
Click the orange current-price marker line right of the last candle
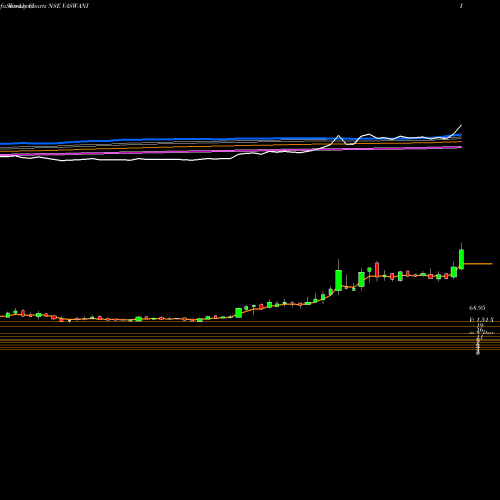[478, 264]
